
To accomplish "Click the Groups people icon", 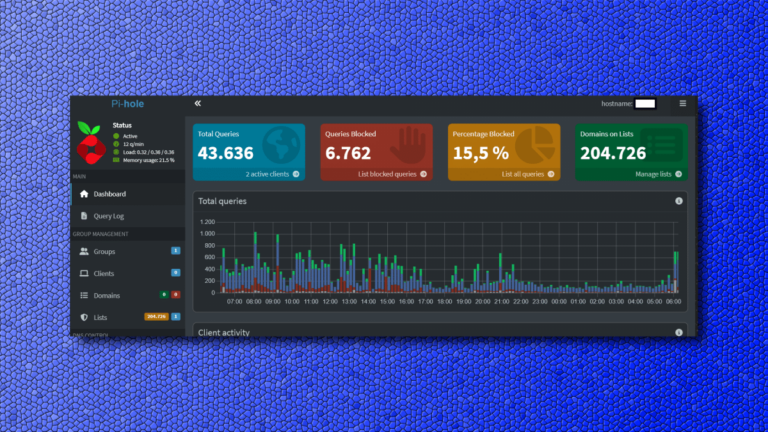I will (x=84, y=251).
